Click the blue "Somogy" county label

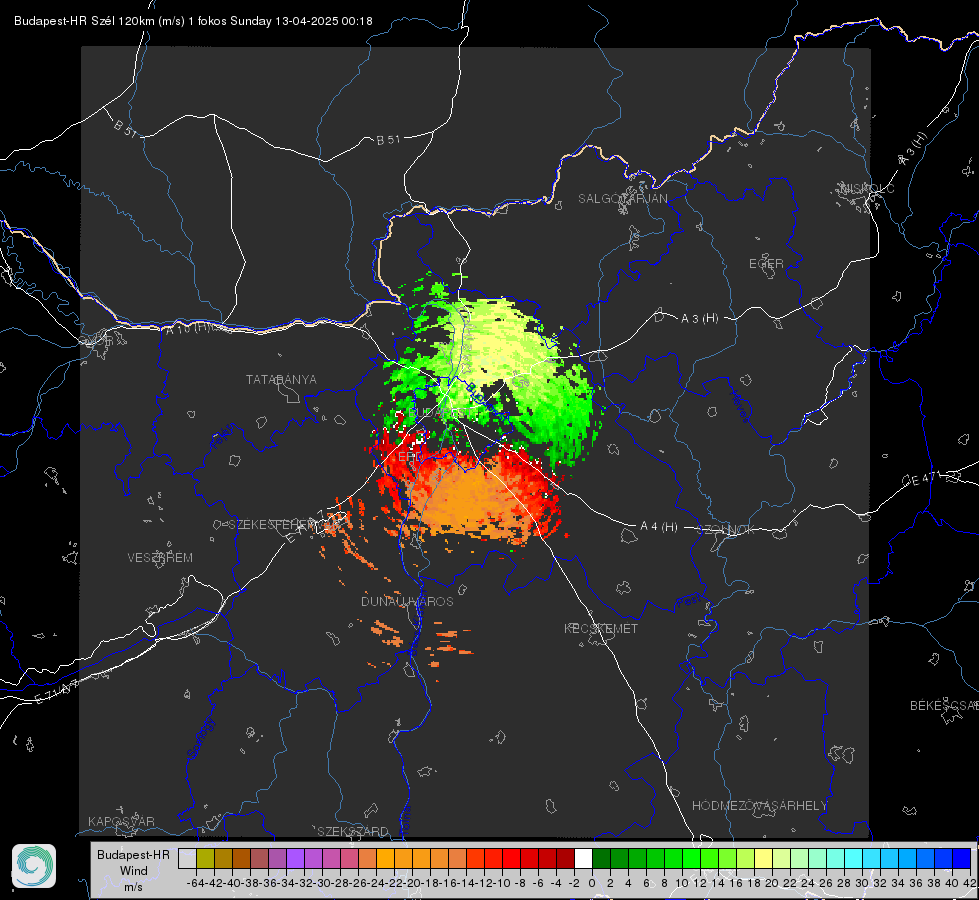[200, 738]
